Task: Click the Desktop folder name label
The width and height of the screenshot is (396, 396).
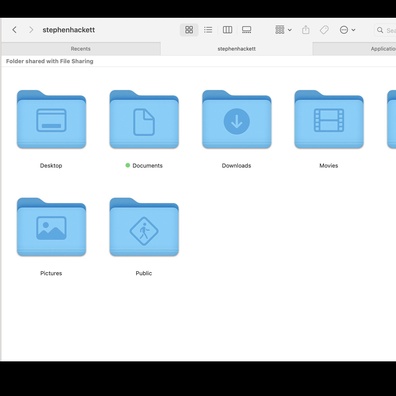Action: click(x=51, y=166)
